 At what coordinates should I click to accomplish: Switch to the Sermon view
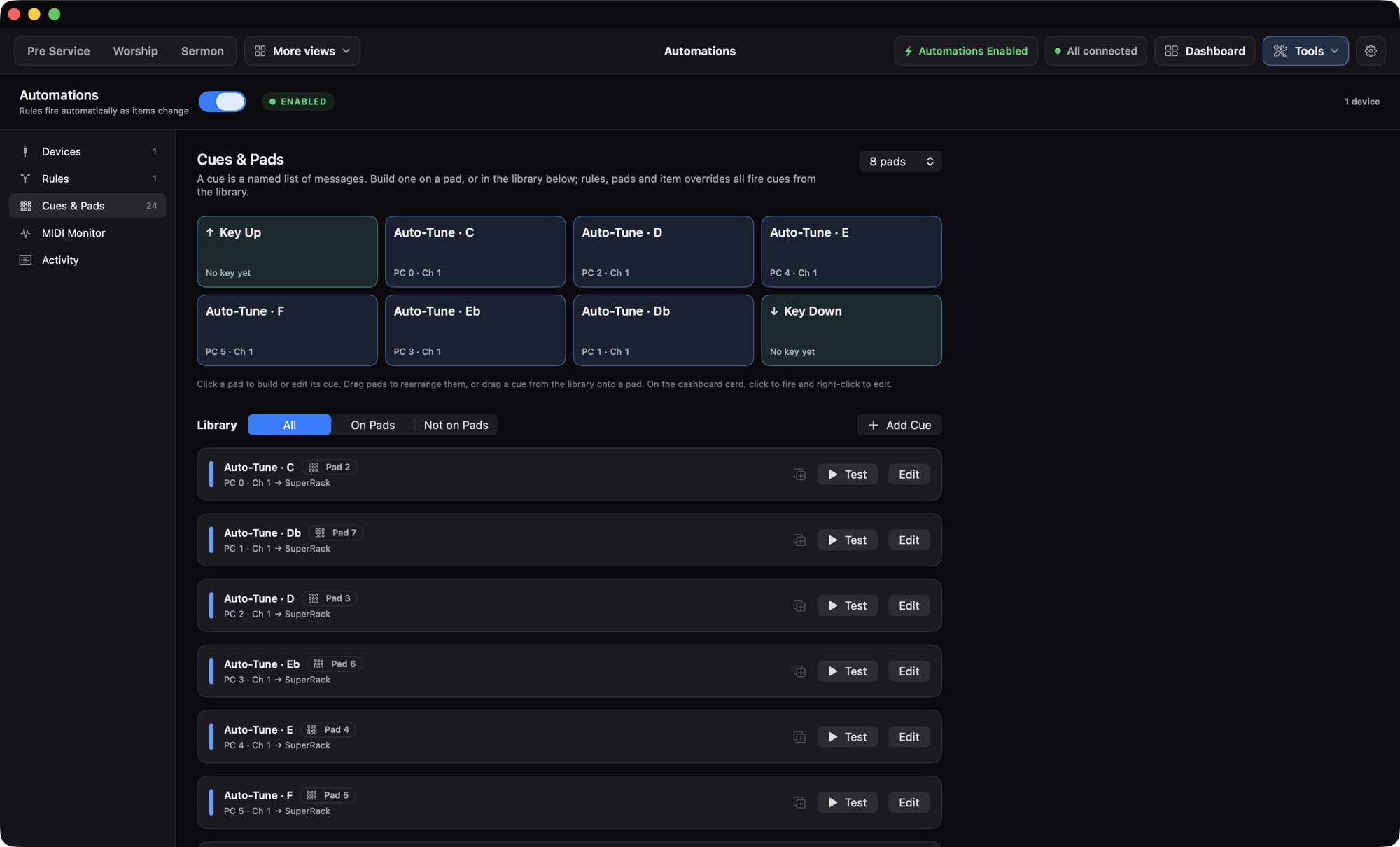(202, 51)
